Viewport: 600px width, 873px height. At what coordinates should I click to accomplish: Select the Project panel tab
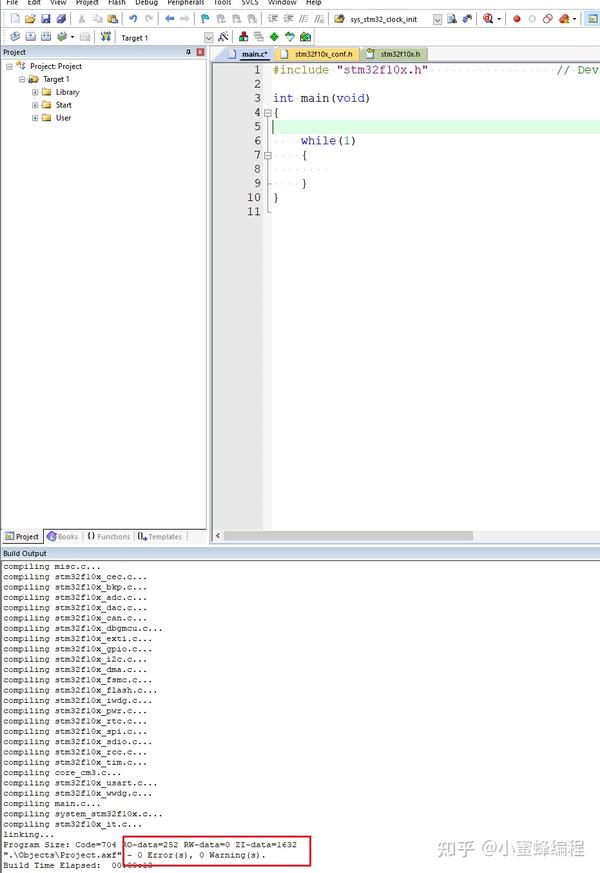(x=22, y=537)
